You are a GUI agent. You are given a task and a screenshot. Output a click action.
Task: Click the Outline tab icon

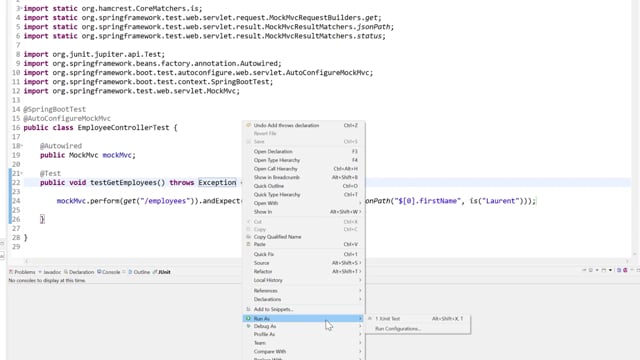[x=130, y=272]
